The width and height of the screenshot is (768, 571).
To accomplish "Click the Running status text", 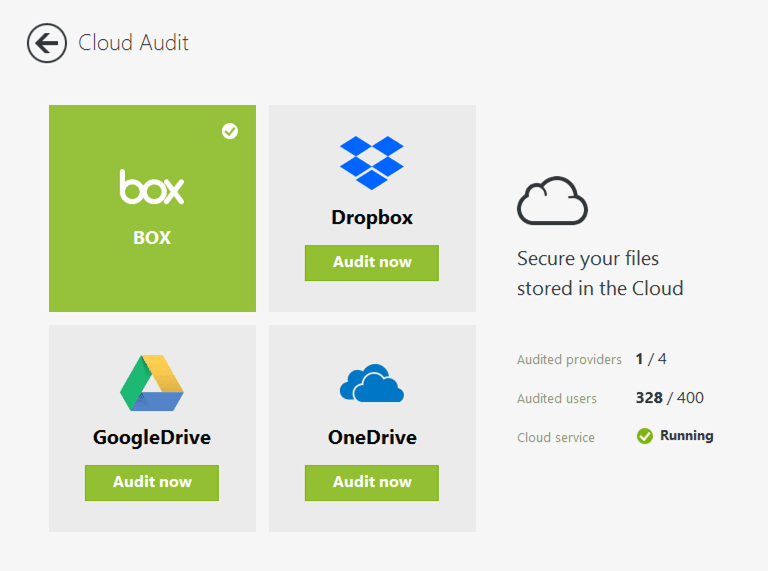I will pos(686,436).
